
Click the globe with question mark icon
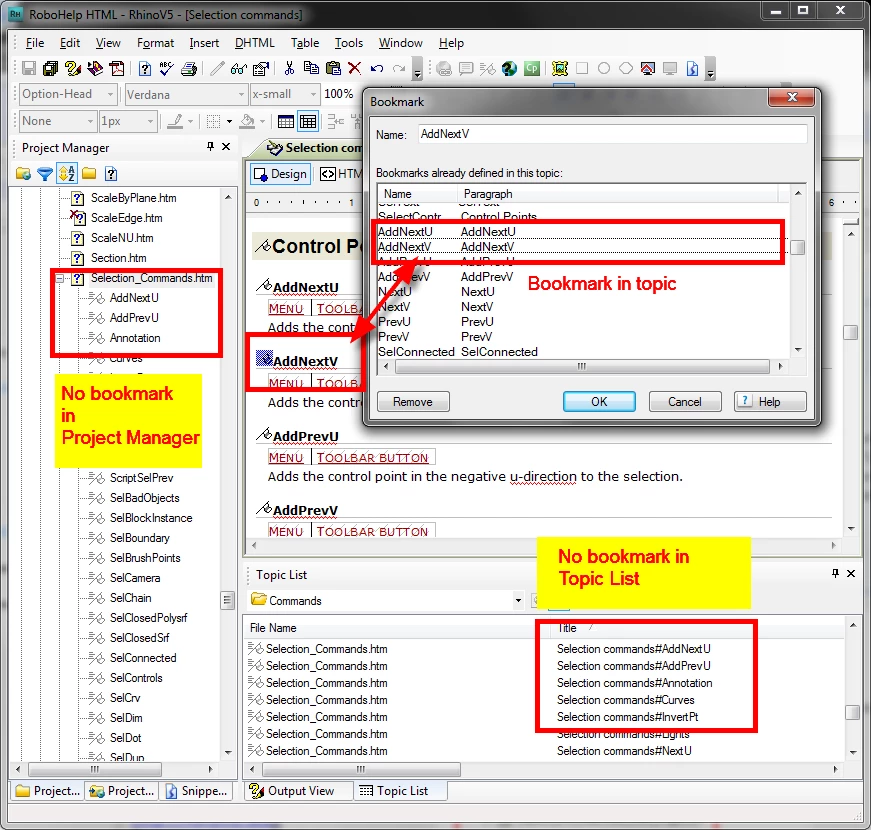[x=509, y=68]
